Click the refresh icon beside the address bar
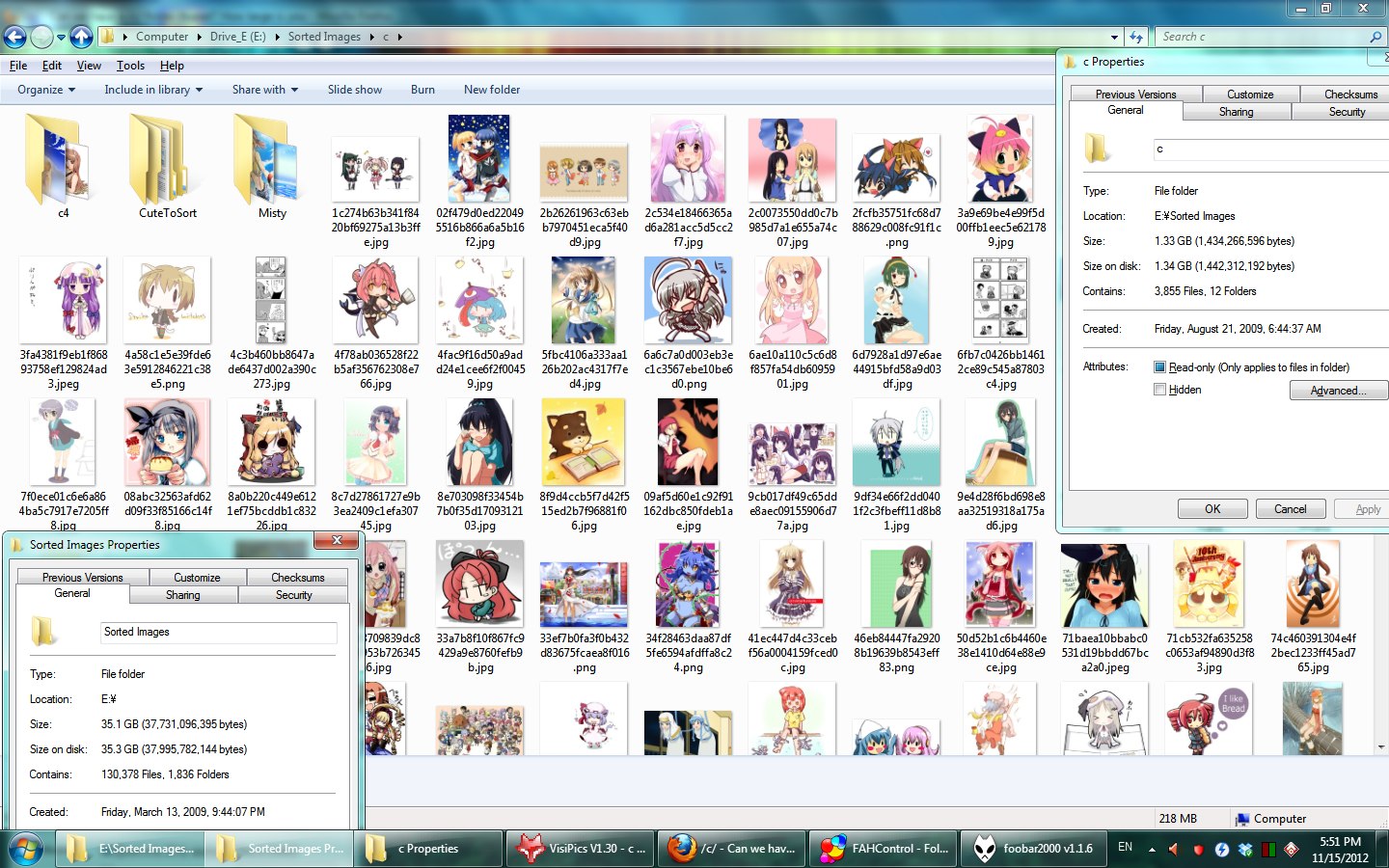 point(1136,37)
